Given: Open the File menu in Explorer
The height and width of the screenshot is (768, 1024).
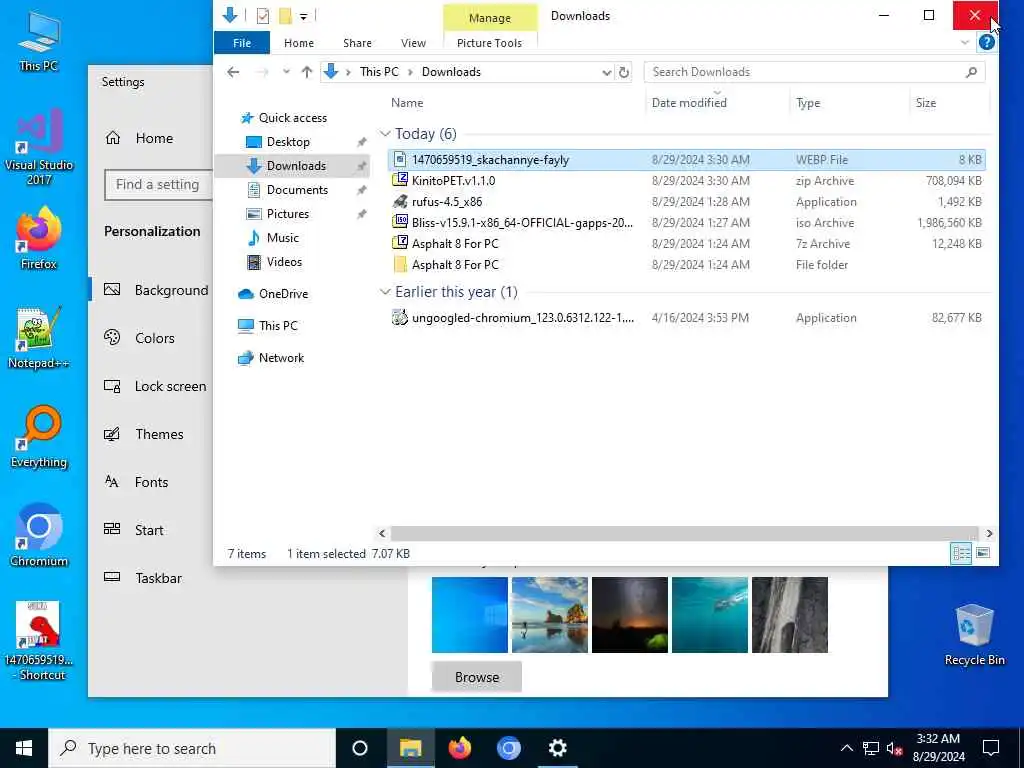Looking at the screenshot, I should tap(242, 43).
